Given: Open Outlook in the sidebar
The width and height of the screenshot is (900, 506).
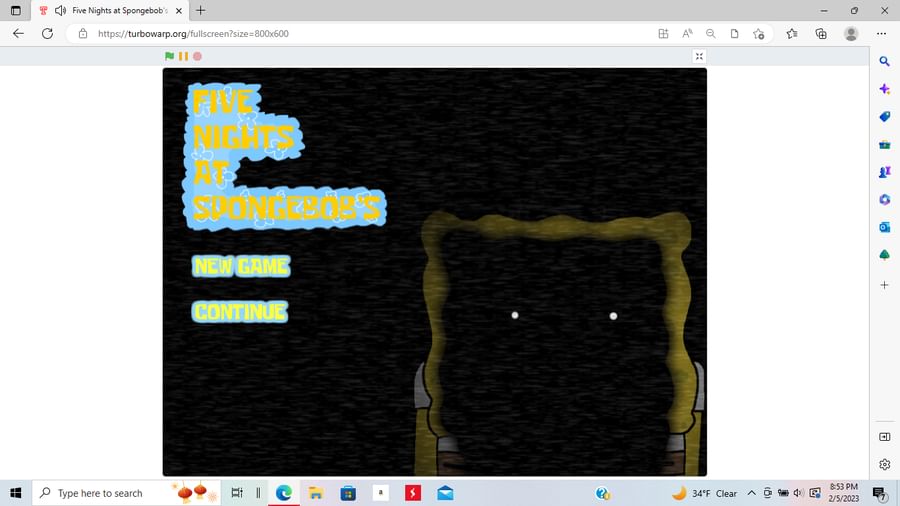Looking at the screenshot, I should pyautogui.click(x=885, y=227).
